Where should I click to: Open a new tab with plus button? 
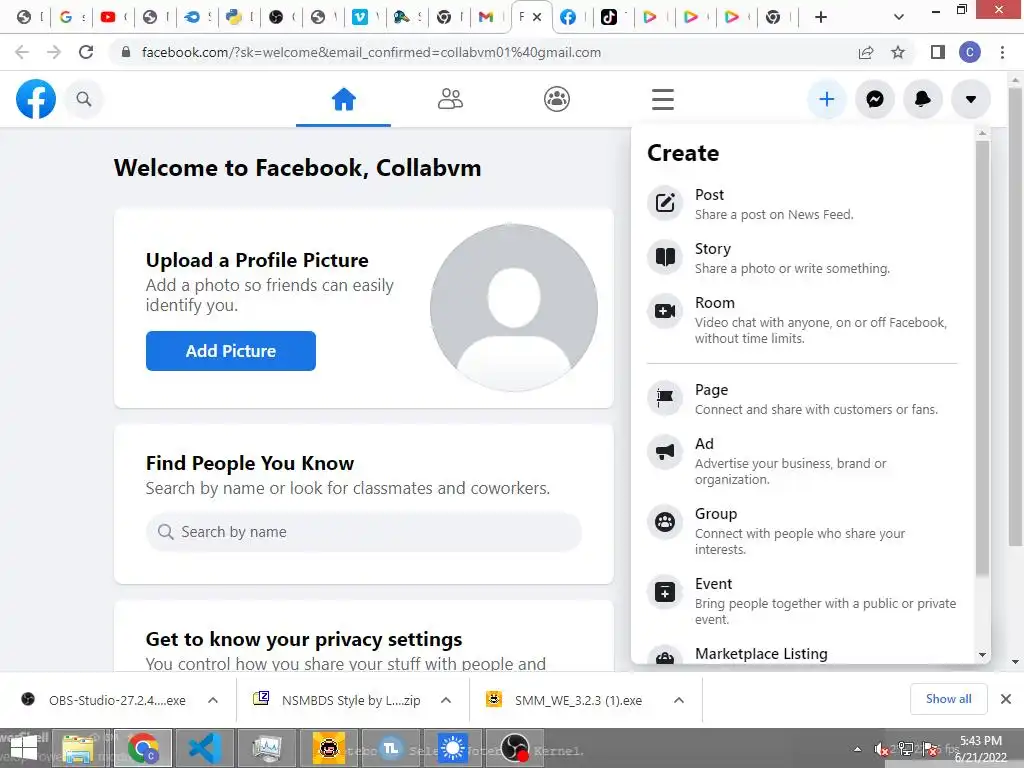(821, 17)
